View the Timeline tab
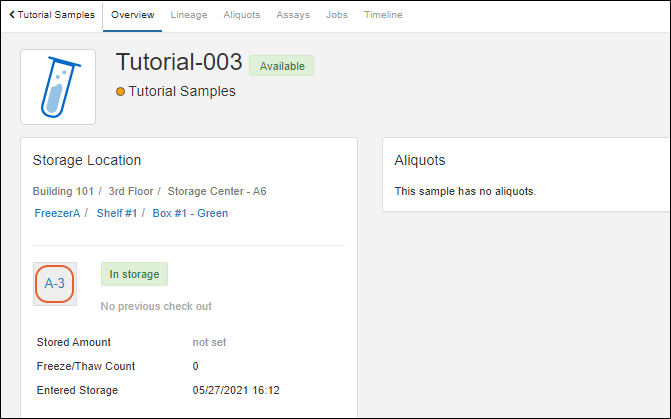The image size is (671, 419). pyautogui.click(x=383, y=16)
